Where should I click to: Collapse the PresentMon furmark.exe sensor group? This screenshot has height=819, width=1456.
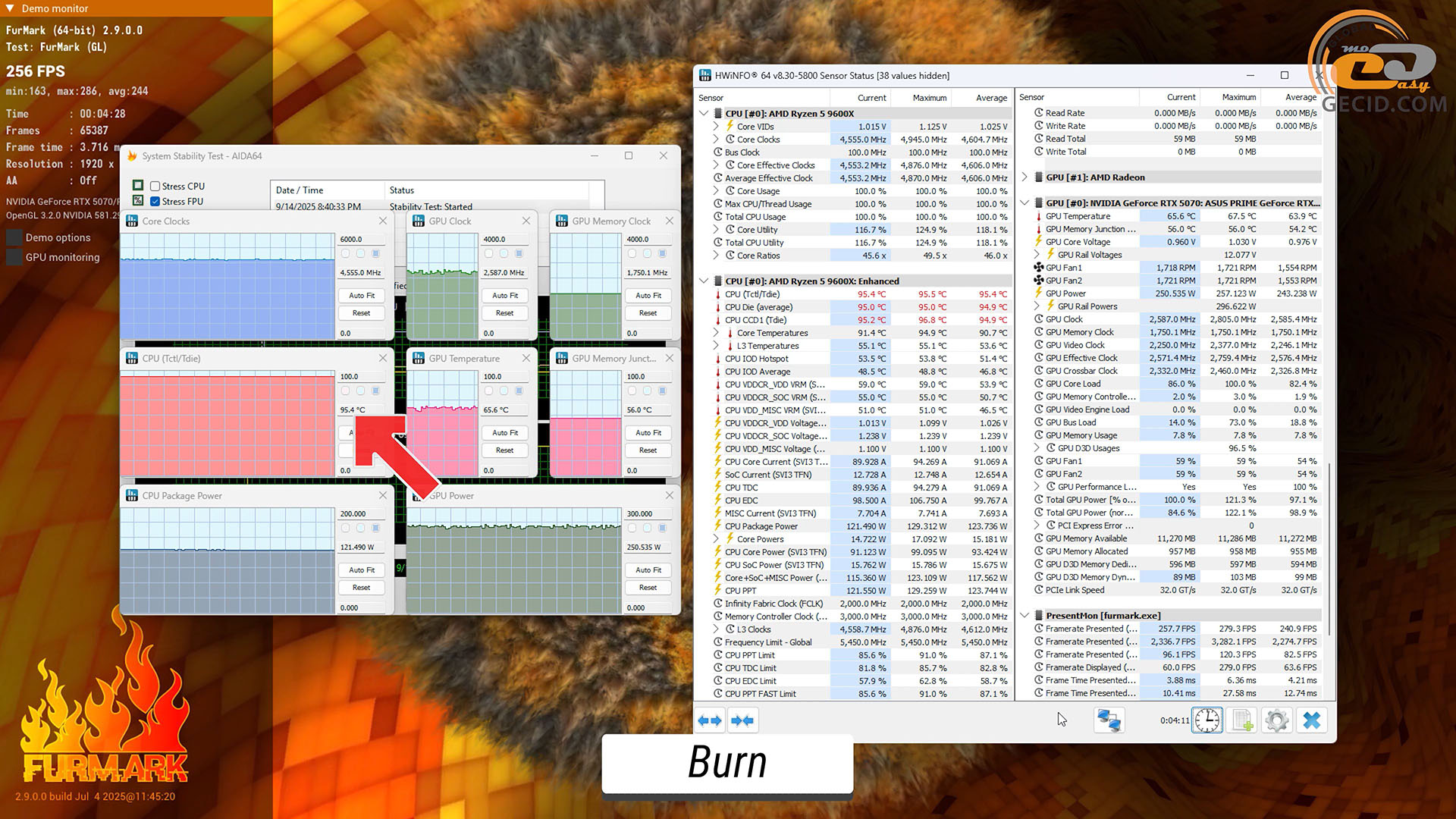click(1025, 616)
